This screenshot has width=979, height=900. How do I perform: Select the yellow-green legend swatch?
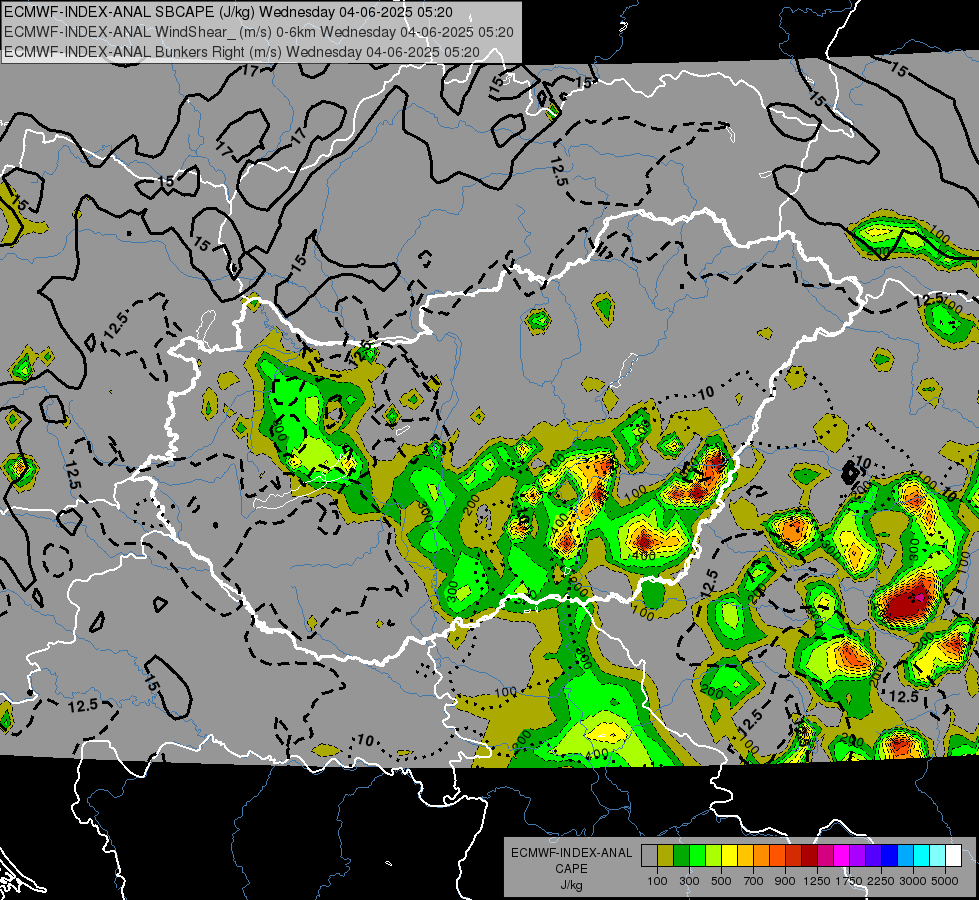coord(713,855)
